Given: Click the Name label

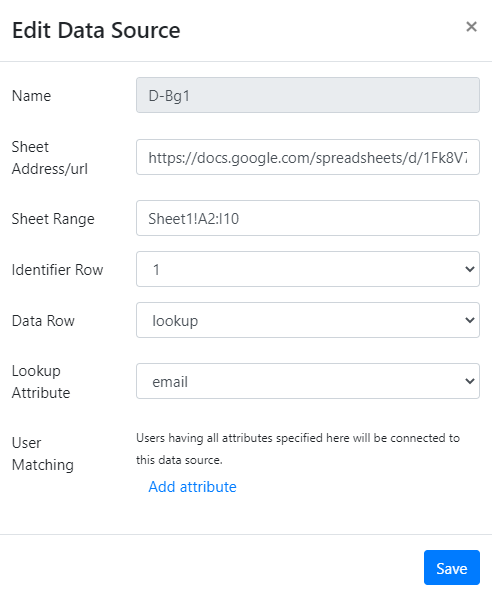Looking at the screenshot, I should coord(31,96).
